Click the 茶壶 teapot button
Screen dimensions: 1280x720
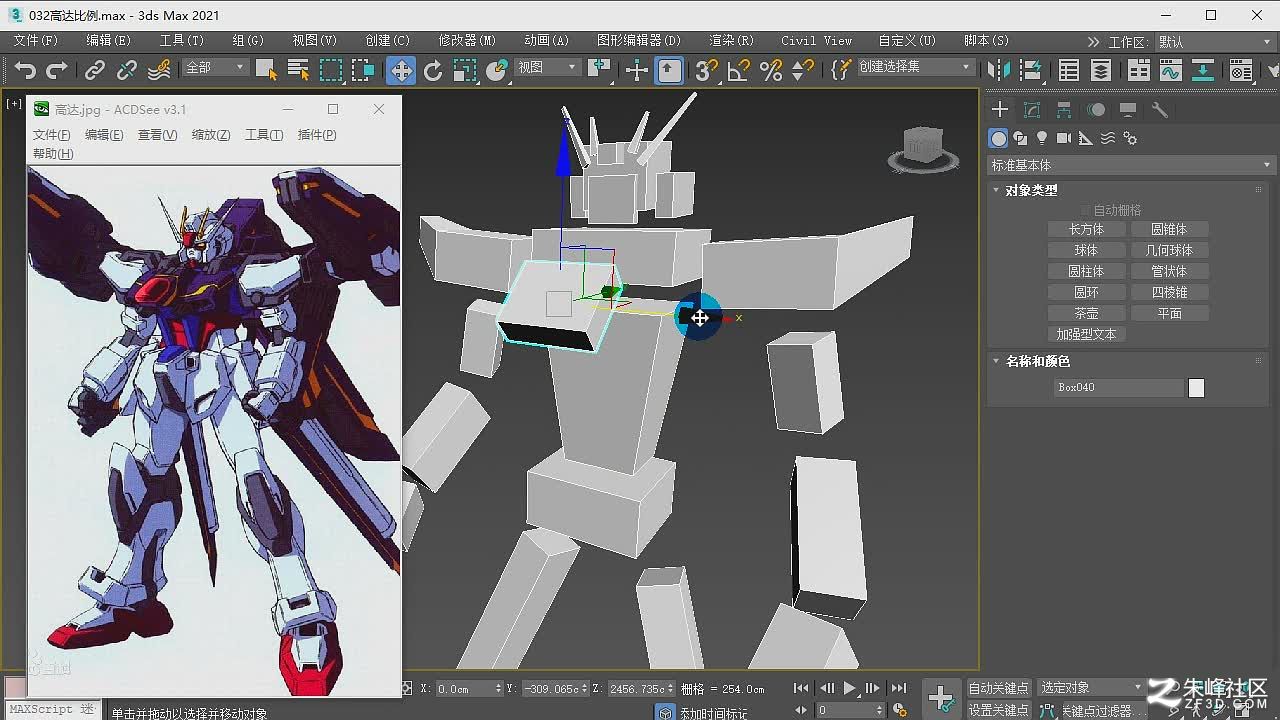[1086, 313]
